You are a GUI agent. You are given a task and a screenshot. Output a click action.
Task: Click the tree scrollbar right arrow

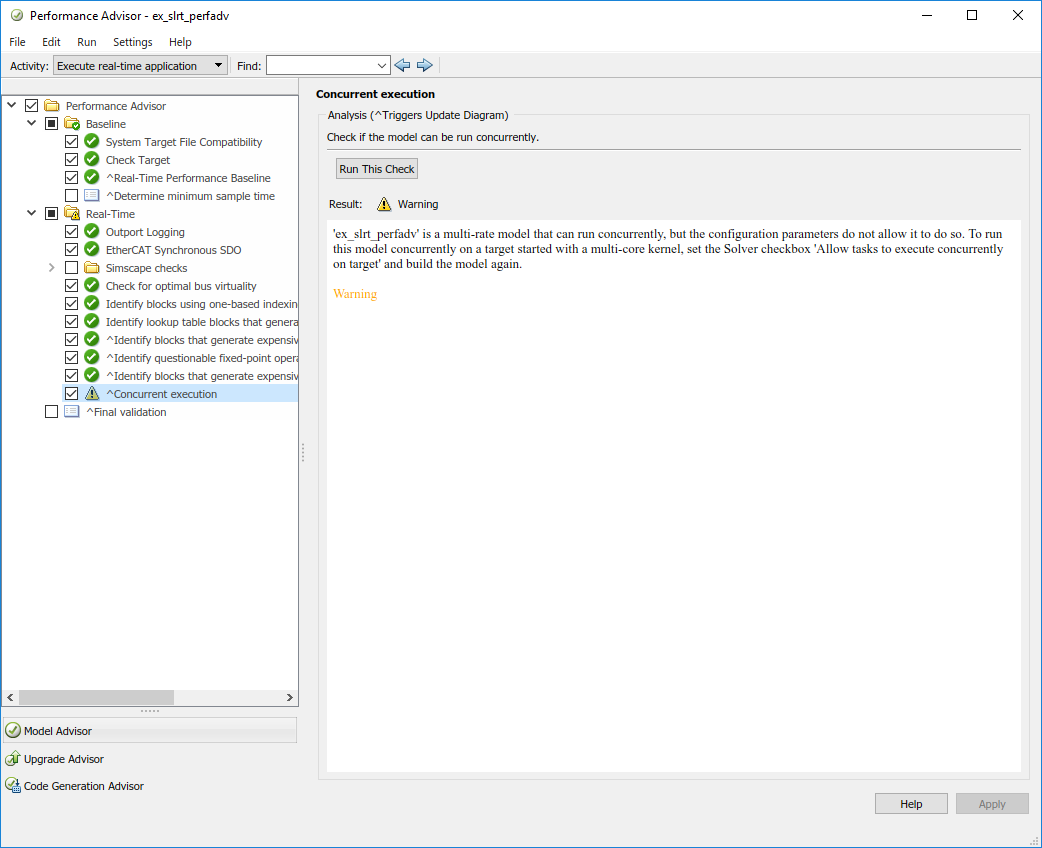pos(289,697)
